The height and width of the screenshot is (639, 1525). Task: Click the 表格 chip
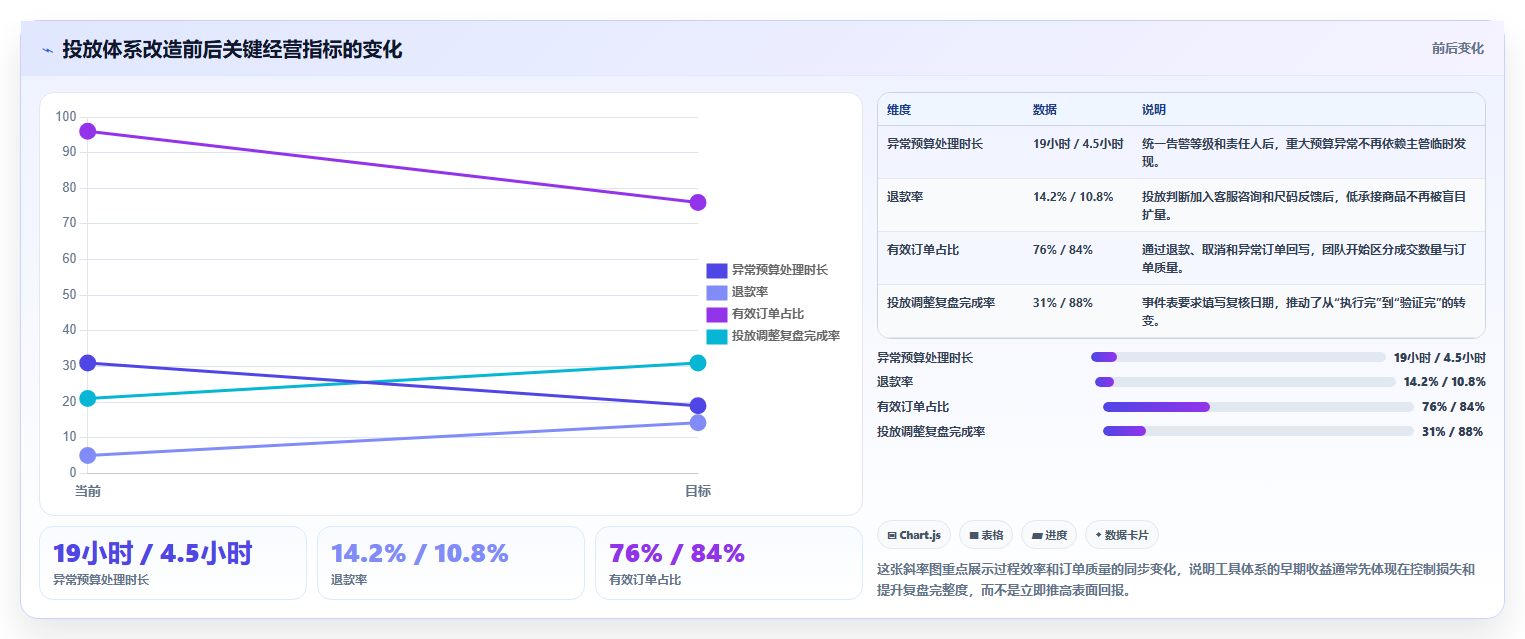[x=986, y=535]
